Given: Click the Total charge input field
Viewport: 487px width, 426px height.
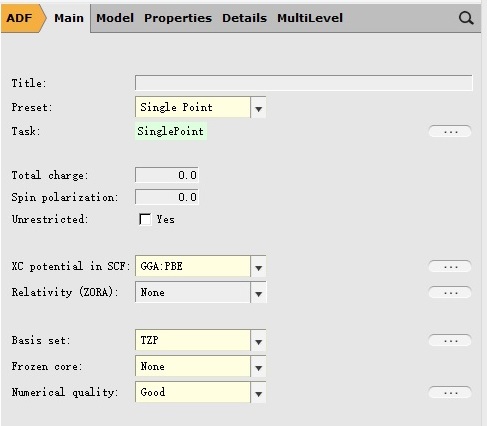Looking at the screenshot, I should (x=167, y=175).
